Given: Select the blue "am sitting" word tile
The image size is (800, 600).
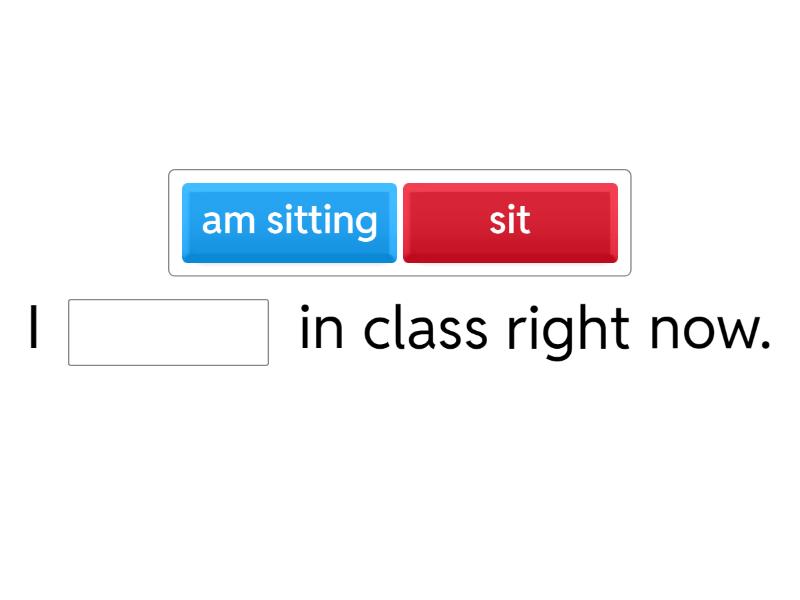Looking at the screenshot, I should point(289,222).
